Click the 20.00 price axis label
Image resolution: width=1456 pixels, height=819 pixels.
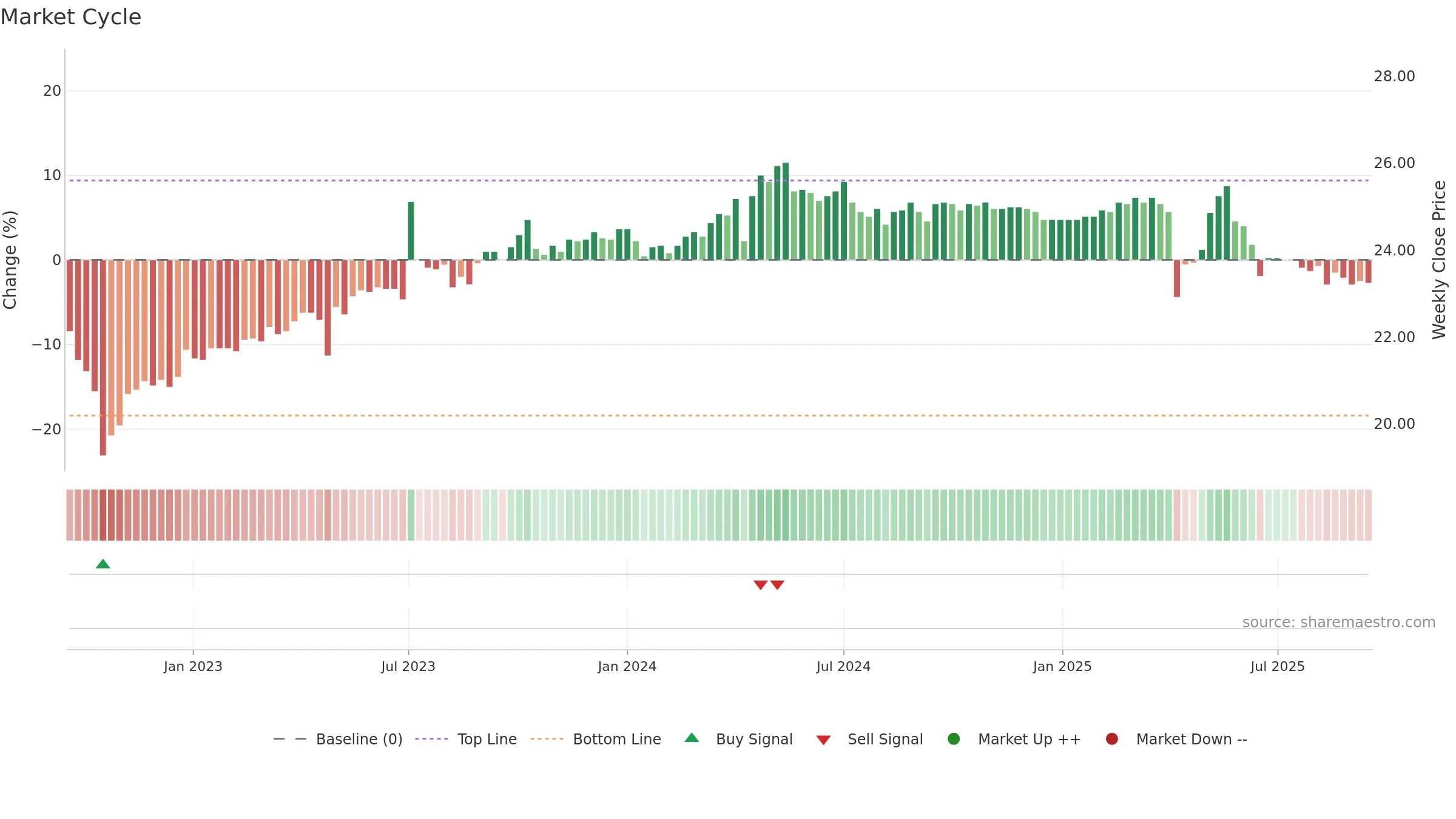pyautogui.click(x=1394, y=424)
